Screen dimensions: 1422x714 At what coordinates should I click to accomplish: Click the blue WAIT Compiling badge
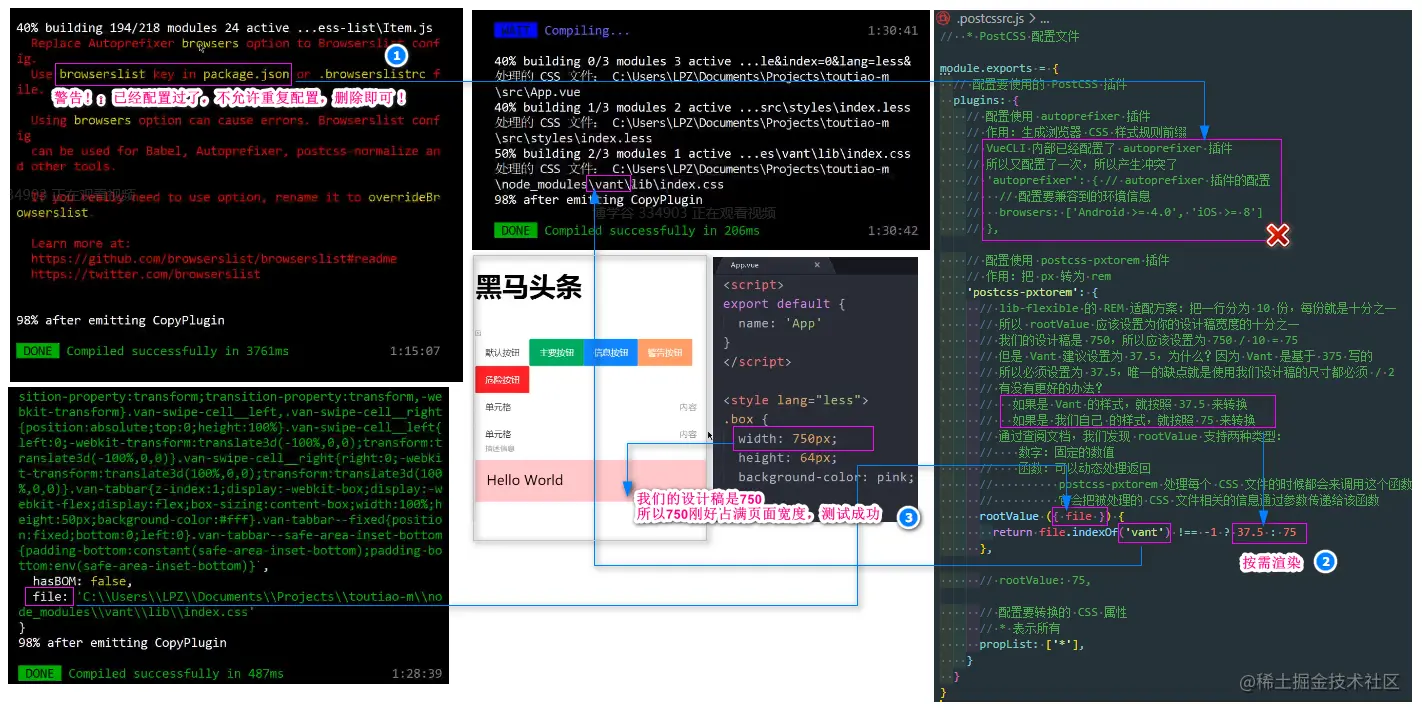[x=515, y=31]
